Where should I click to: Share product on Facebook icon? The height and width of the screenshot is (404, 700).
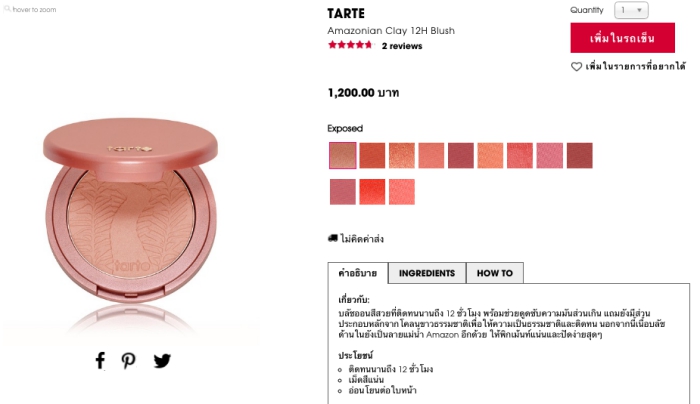tap(100, 360)
